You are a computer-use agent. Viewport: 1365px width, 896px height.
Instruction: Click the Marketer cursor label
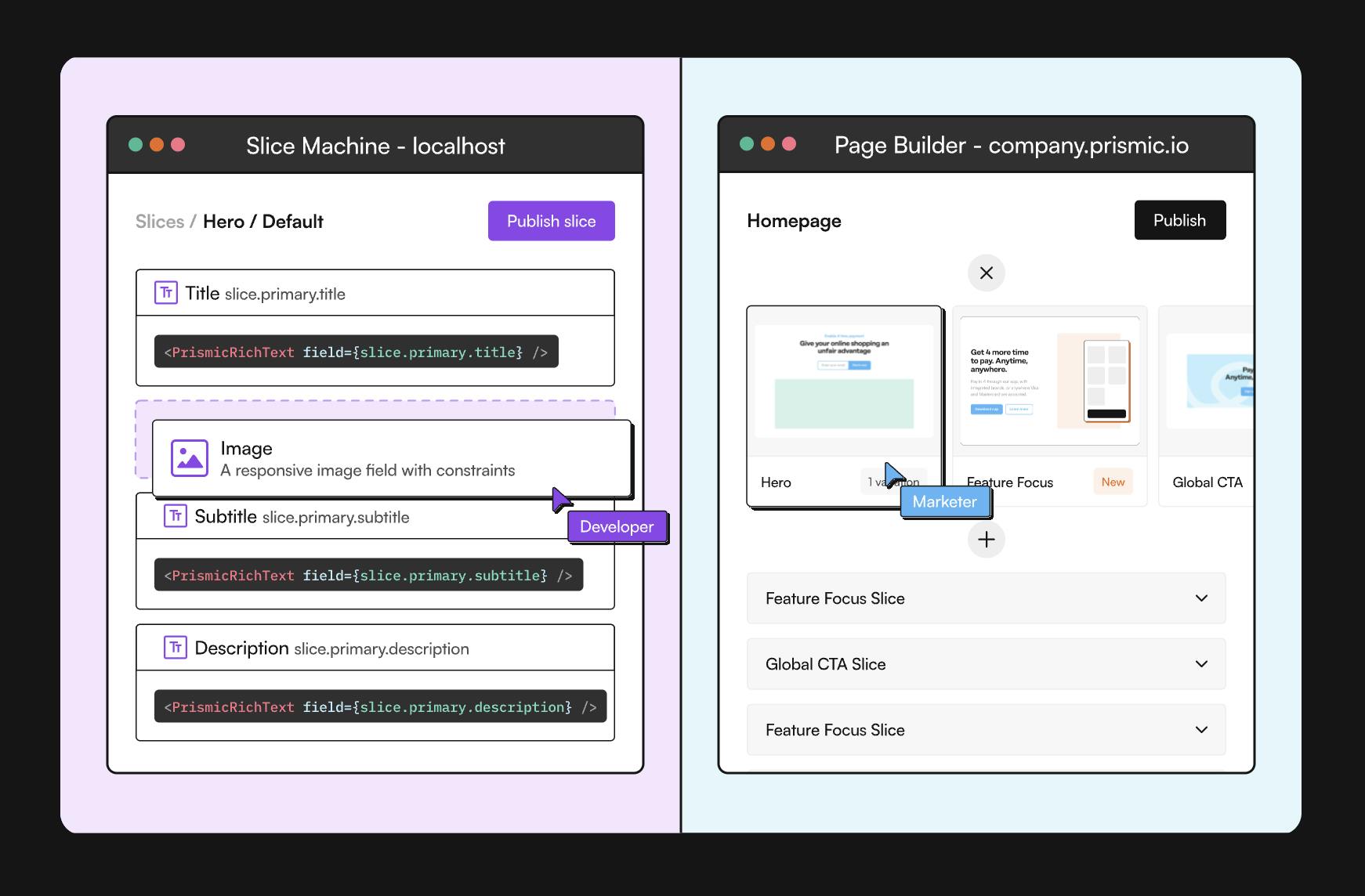[945, 502]
